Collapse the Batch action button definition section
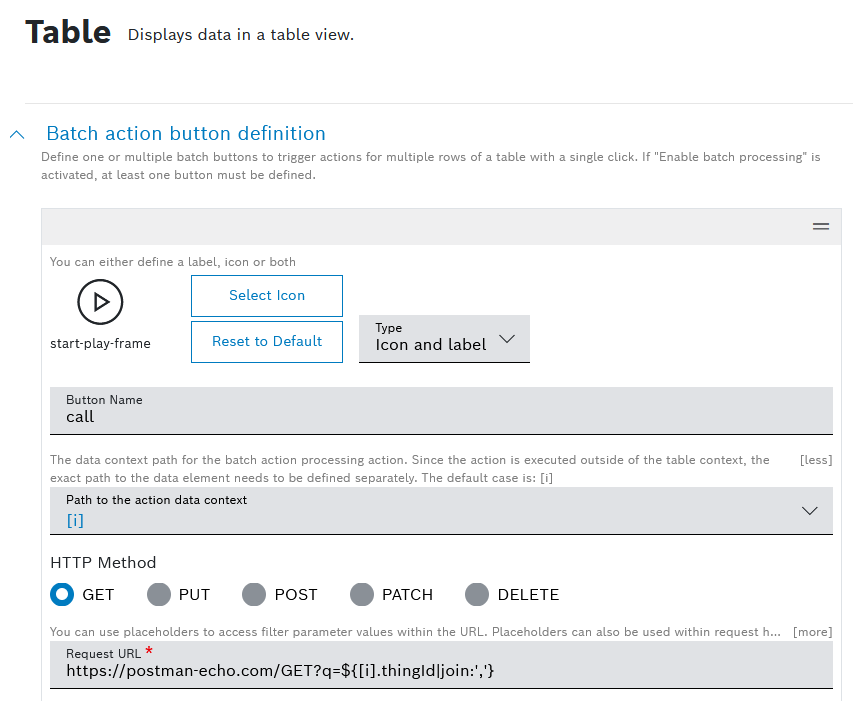 coord(17,134)
